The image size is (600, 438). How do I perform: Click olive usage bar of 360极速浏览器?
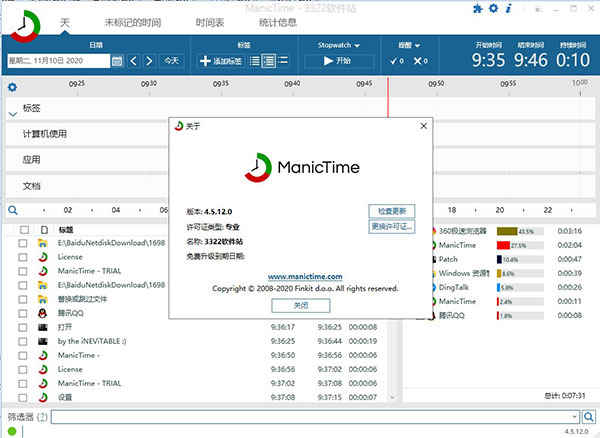click(x=507, y=231)
